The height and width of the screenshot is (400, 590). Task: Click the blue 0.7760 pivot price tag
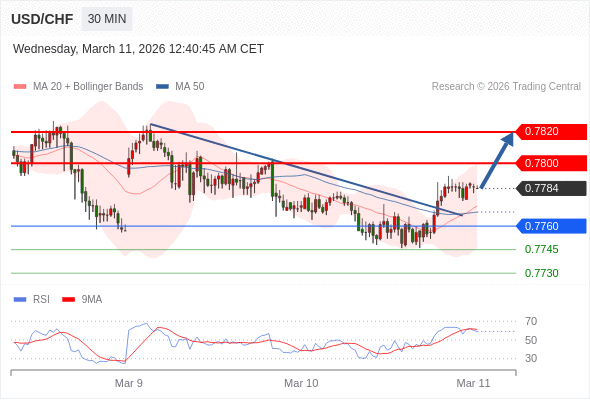550,226
